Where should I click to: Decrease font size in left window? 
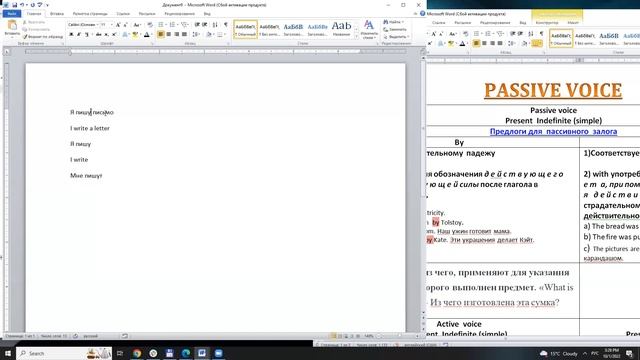pyautogui.click(x=125, y=25)
